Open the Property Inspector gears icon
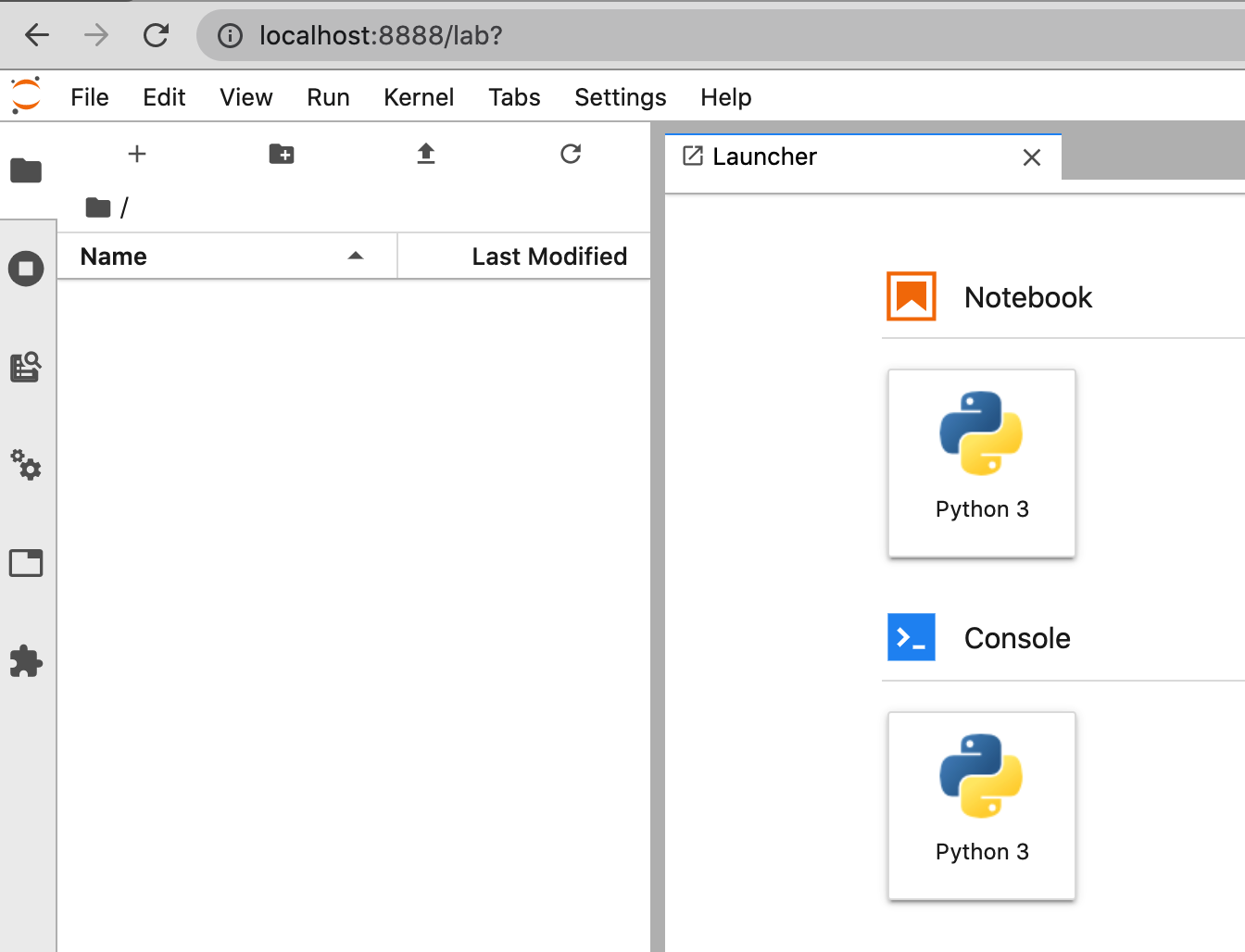Screen dimensions: 1245x952 [26, 465]
